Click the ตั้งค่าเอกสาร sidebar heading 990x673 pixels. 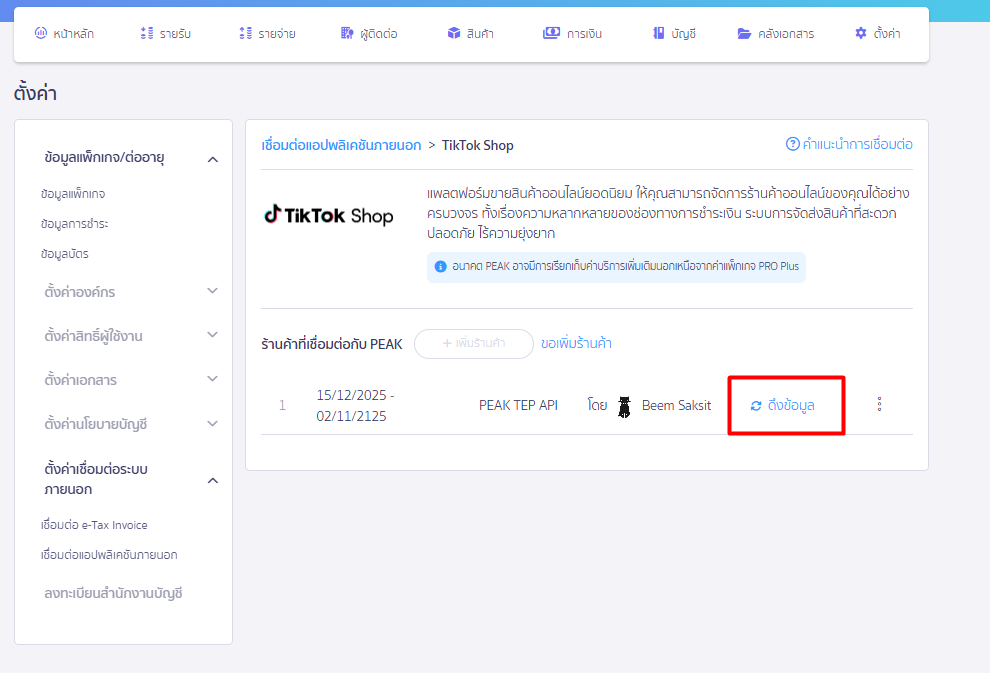point(80,380)
